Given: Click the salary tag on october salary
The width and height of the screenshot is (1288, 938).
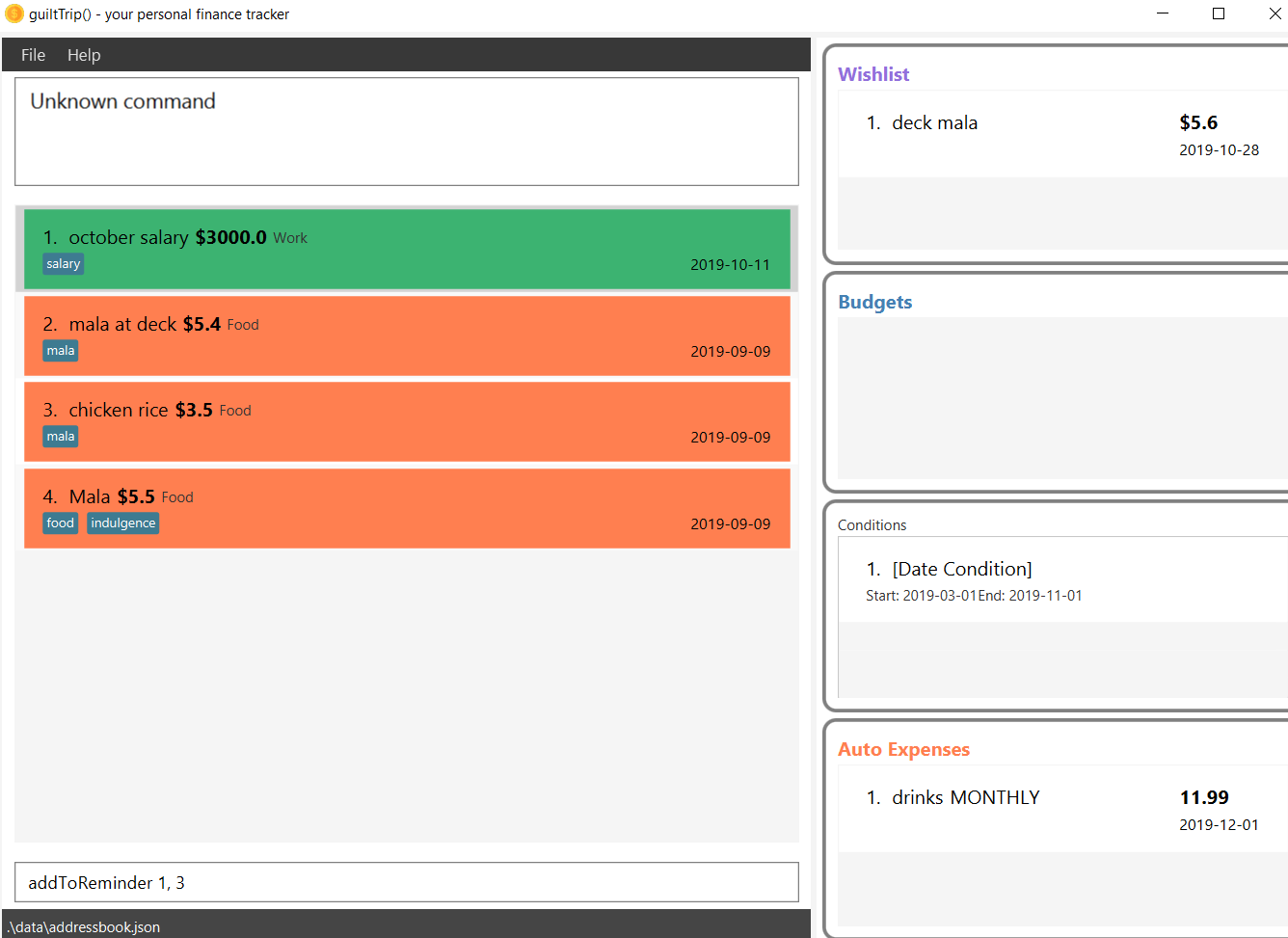Looking at the screenshot, I should click(64, 264).
